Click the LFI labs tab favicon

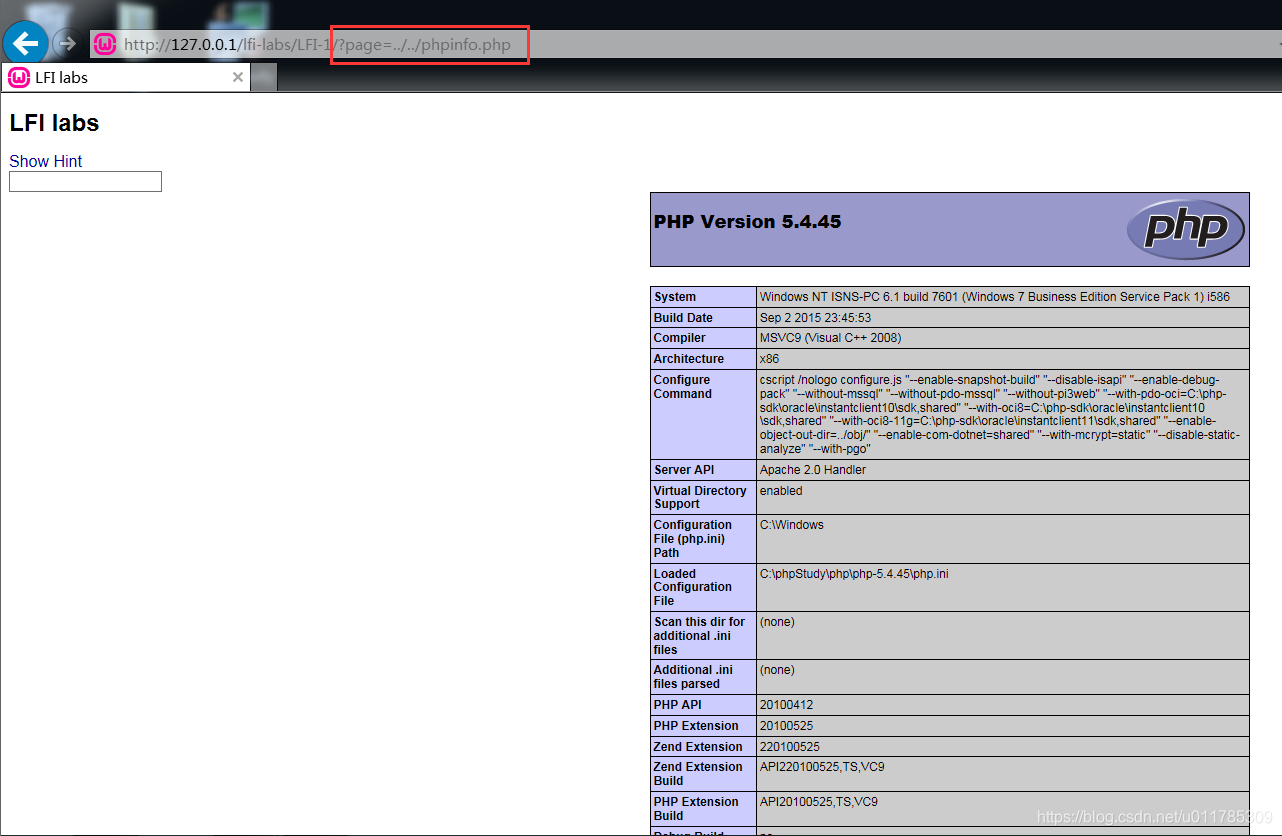(19, 77)
